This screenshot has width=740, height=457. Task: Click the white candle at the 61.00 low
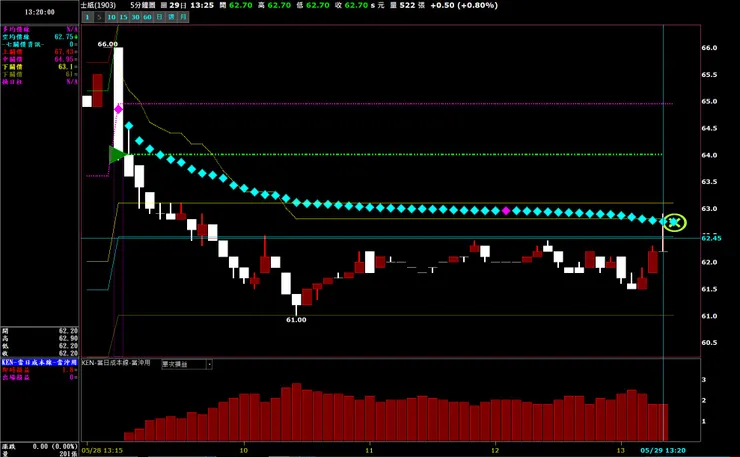pos(296,299)
